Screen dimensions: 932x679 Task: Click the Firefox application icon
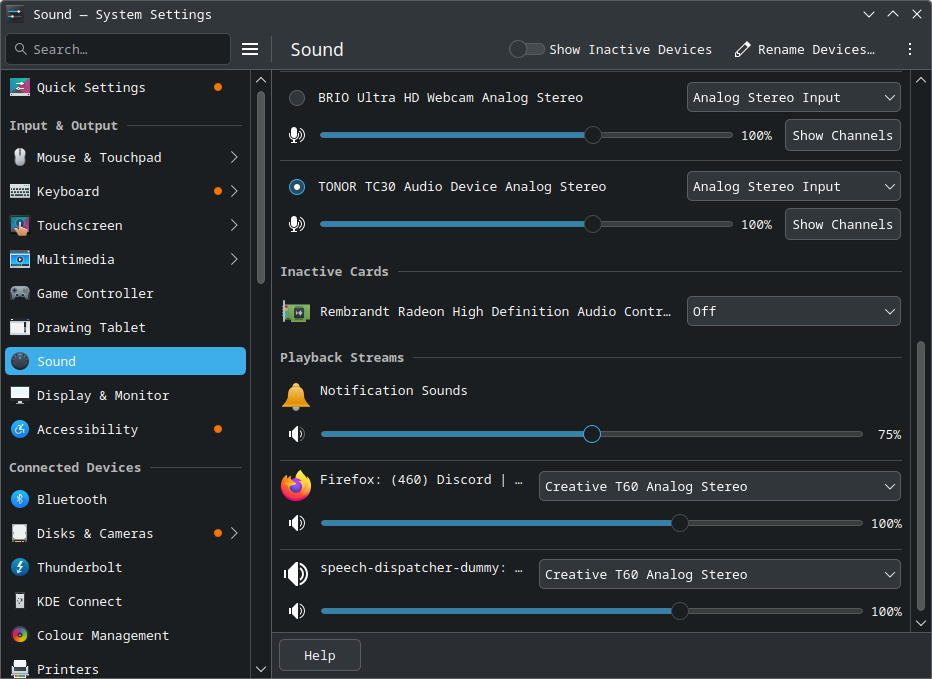pyautogui.click(x=296, y=486)
